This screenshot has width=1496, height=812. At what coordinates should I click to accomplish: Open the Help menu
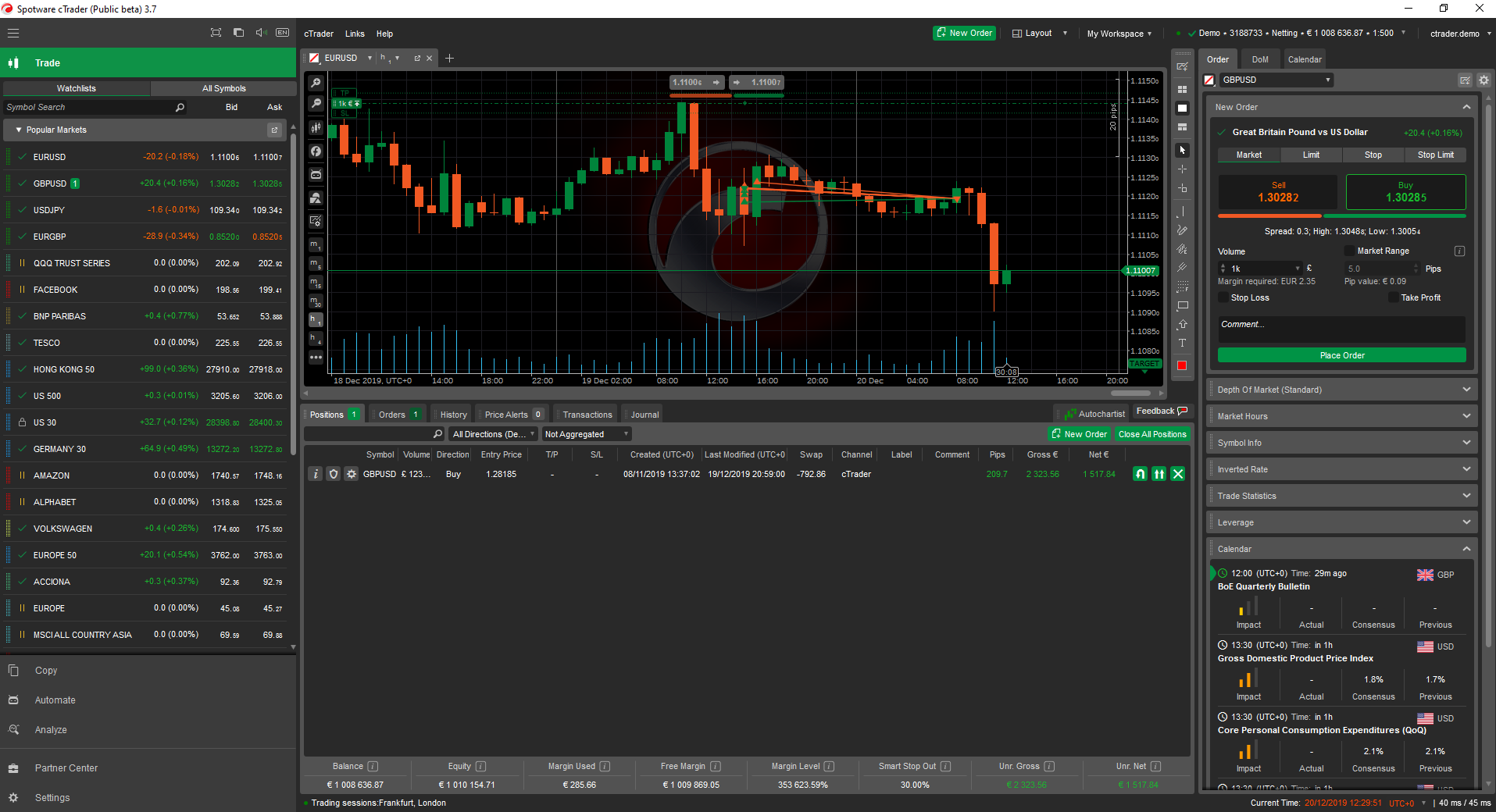384,34
